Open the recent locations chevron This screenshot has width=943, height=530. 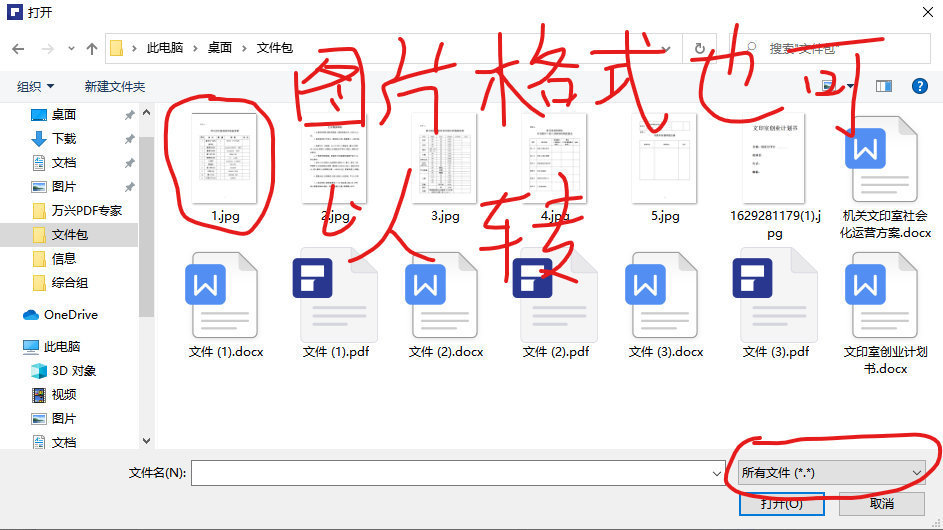click(71, 49)
